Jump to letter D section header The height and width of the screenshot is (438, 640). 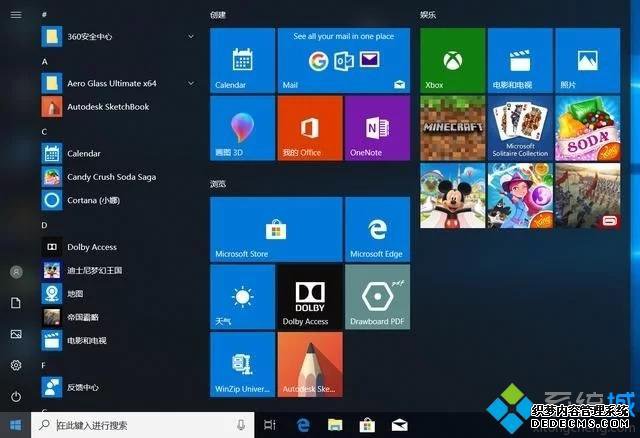click(x=44, y=225)
